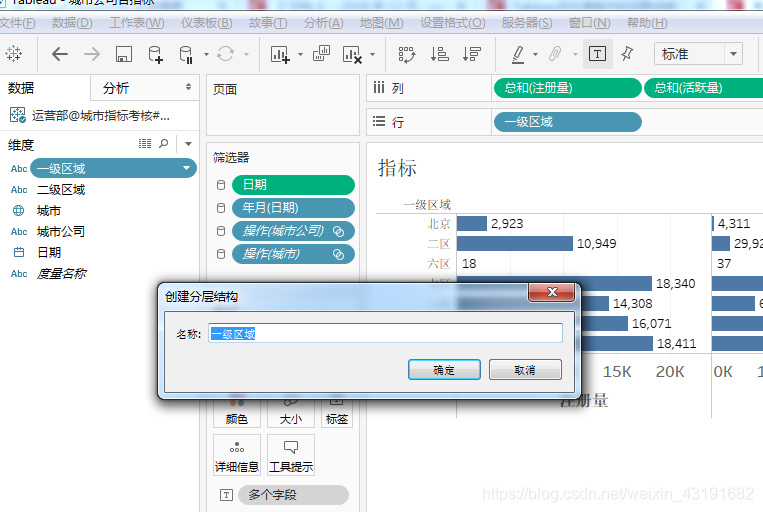Save the workbook with the disk icon
The height and width of the screenshot is (512, 763).
point(124,54)
